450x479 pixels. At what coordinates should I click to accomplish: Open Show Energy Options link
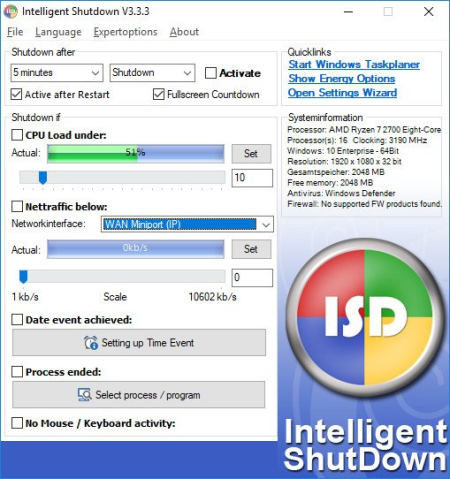(342, 79)
